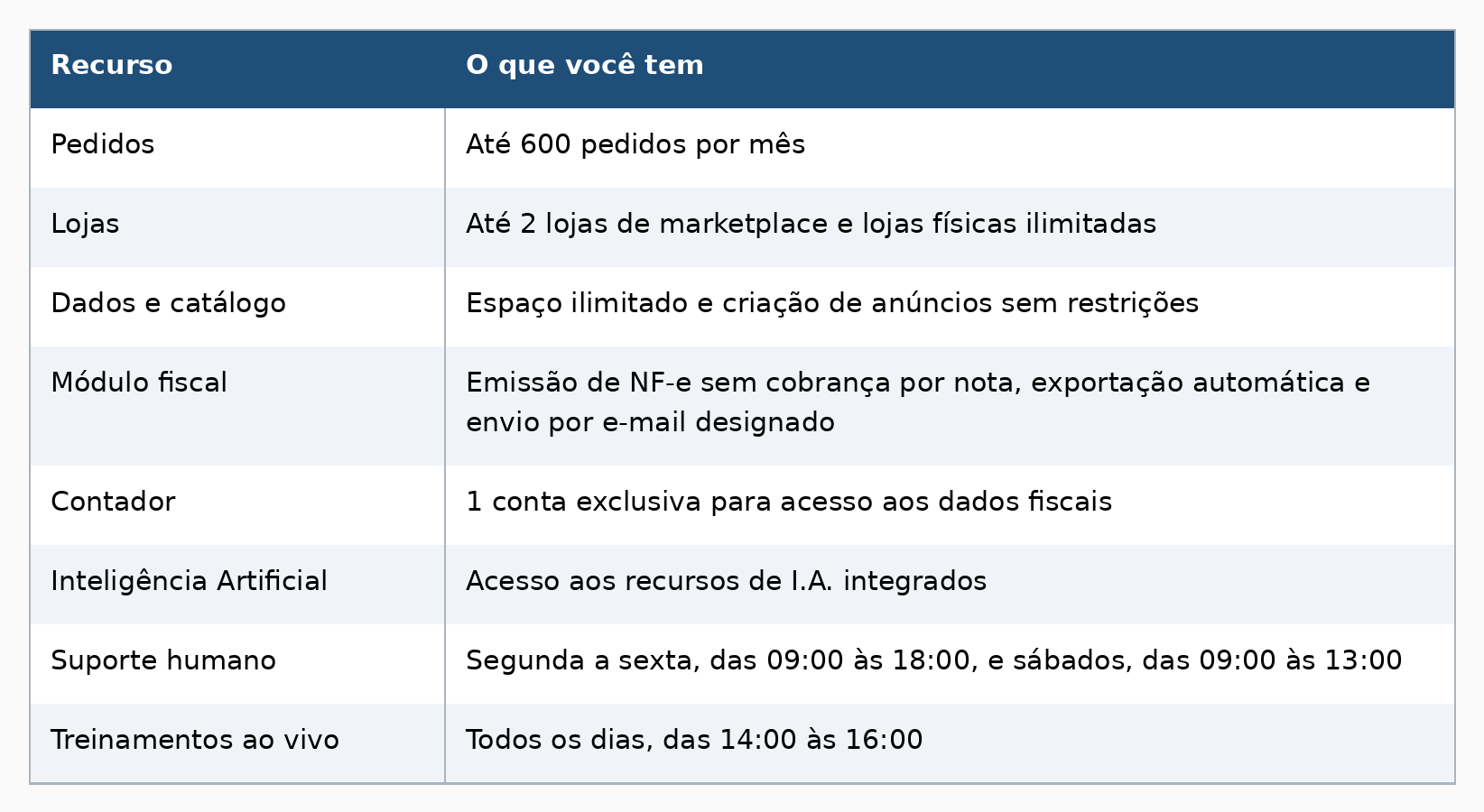Click the Todos os dias training hours cell
1484x812 pixels.
pyautogui.click(x=694, y=741)
